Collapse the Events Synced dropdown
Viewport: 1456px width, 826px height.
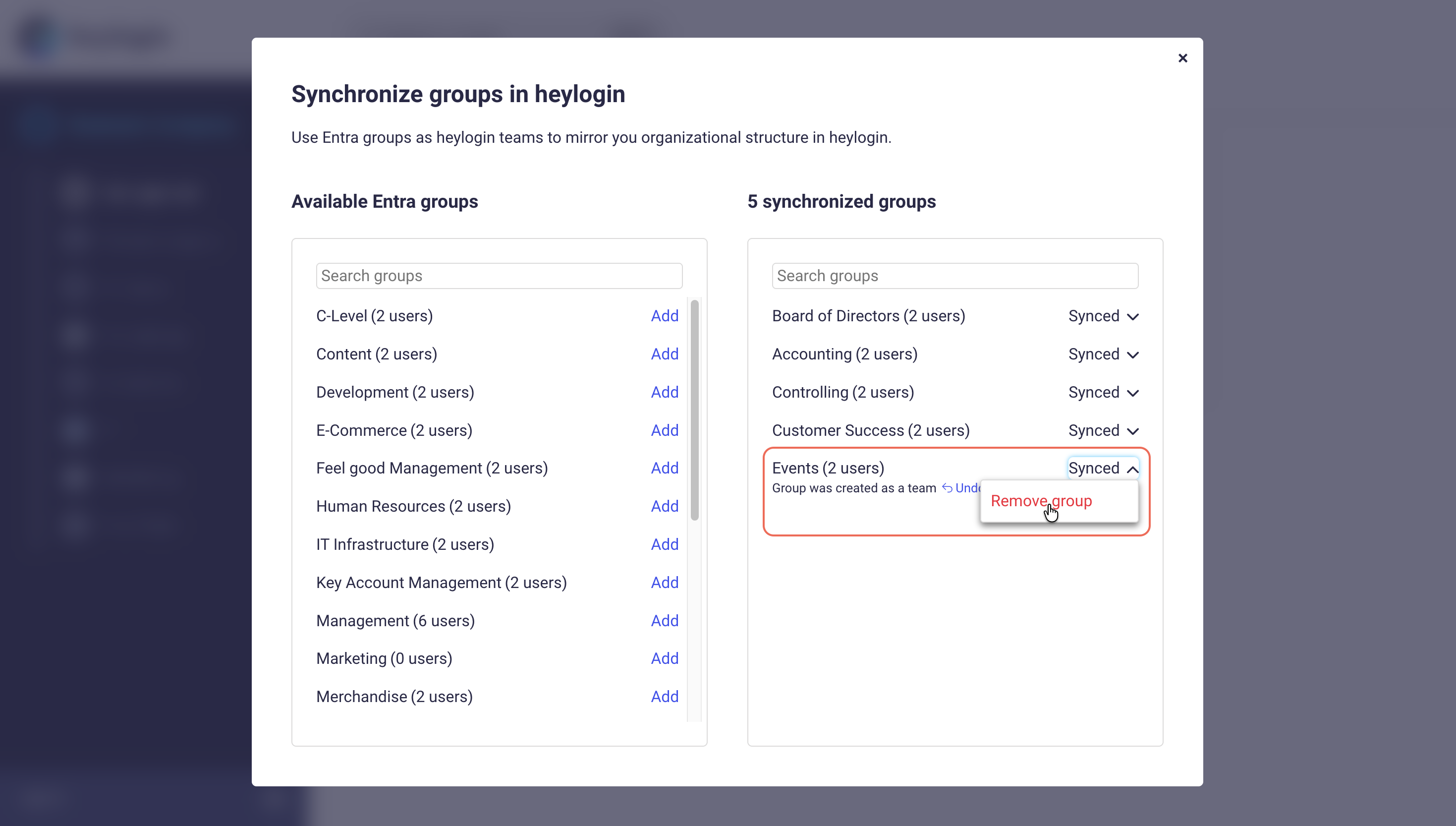(x=1103, y=469)
